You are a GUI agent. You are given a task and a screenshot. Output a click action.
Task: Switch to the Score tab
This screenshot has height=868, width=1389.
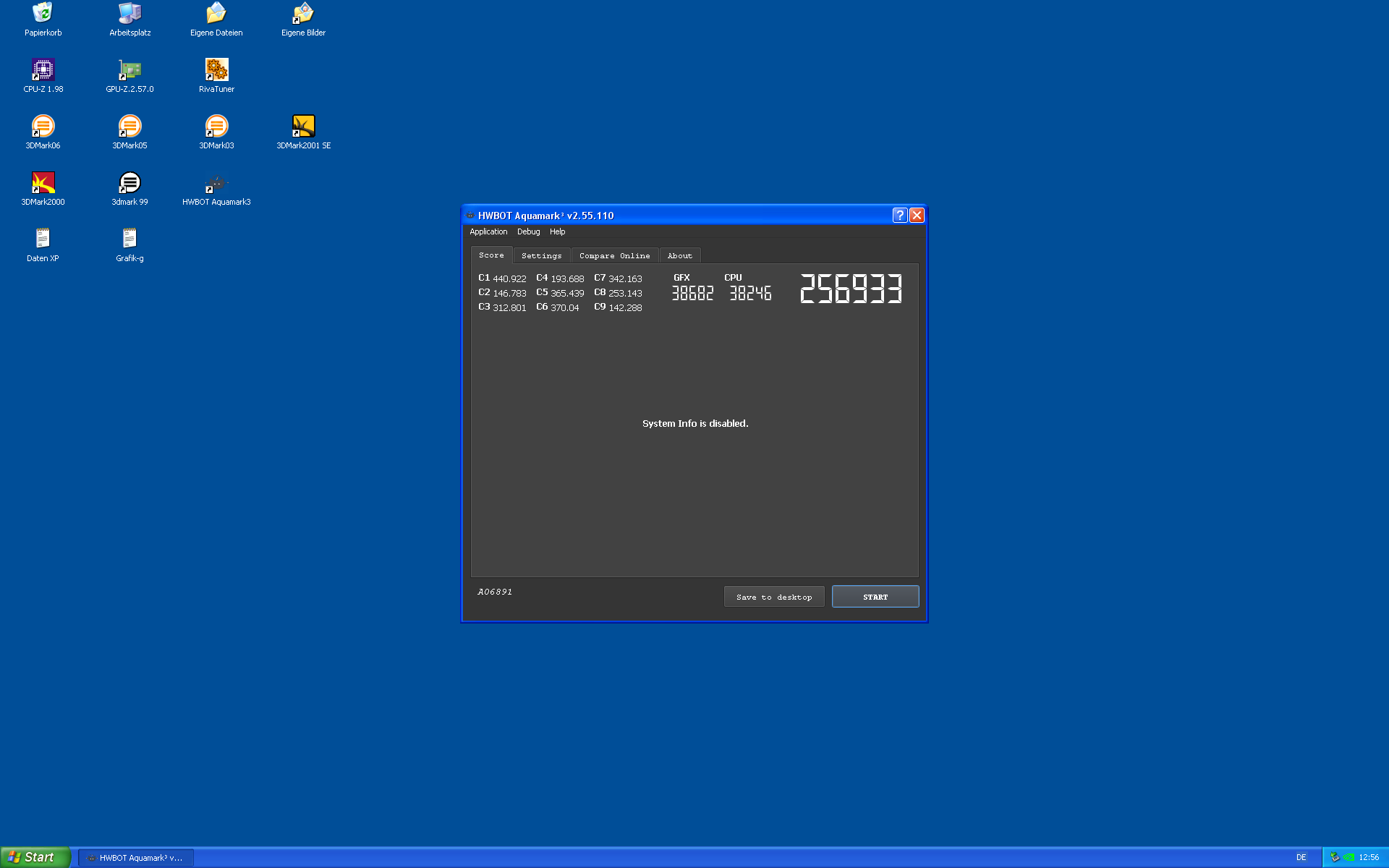[491, 255]
